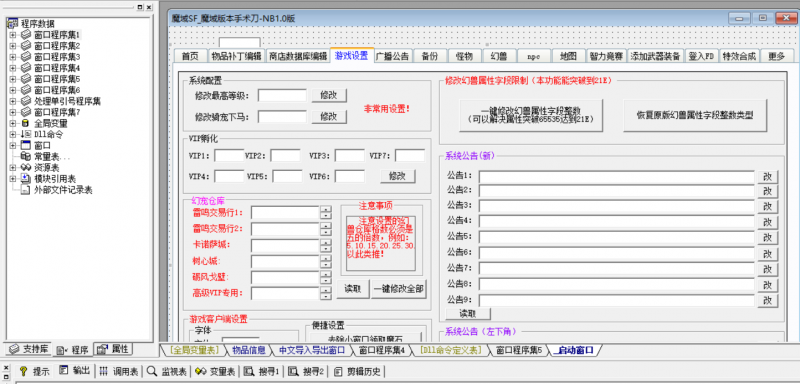Click the 改 button for 公告1
Screen dimensions: 800x384
coord(767,176)
